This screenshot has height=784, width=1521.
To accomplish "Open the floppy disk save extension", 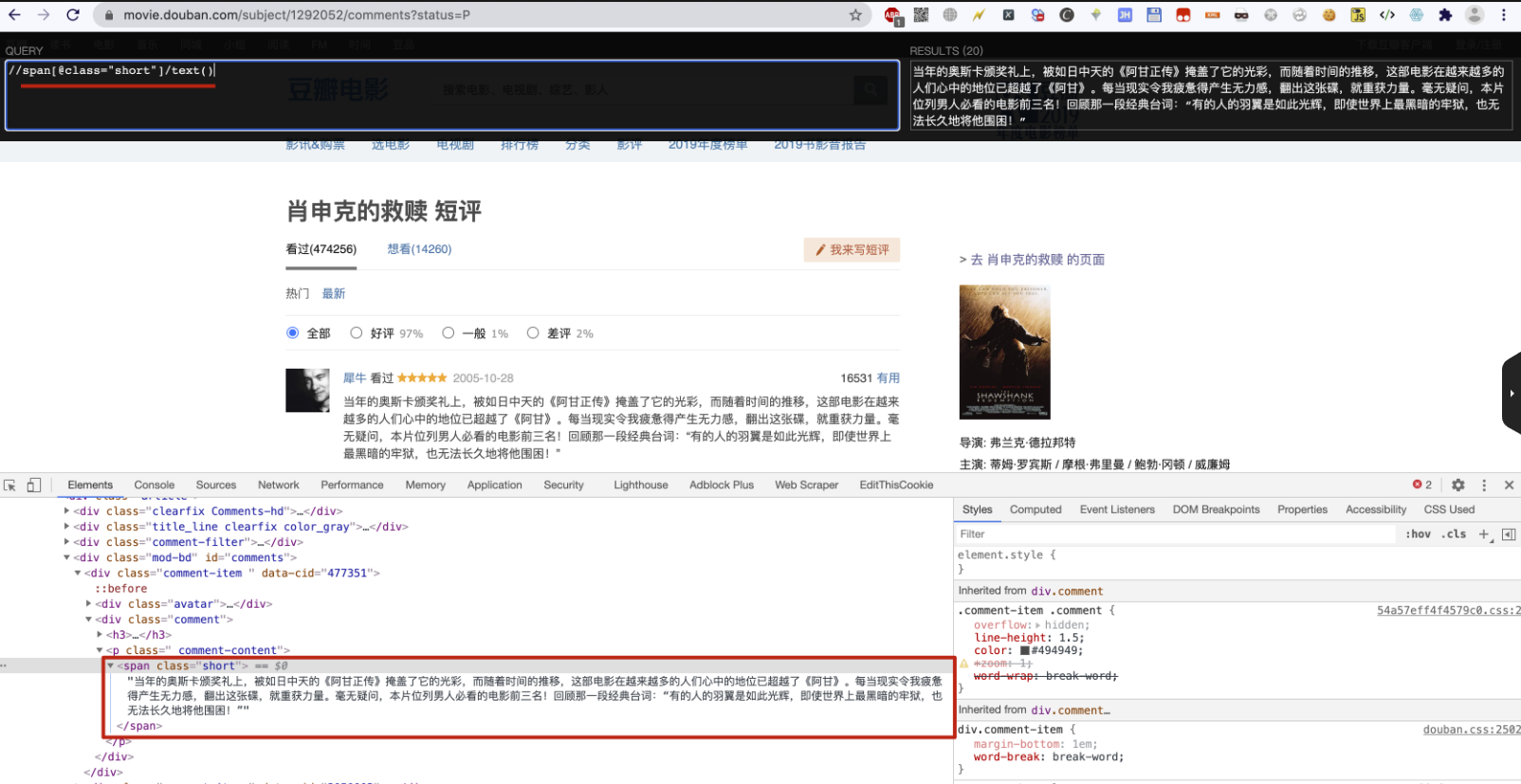I will point(1154,14).
